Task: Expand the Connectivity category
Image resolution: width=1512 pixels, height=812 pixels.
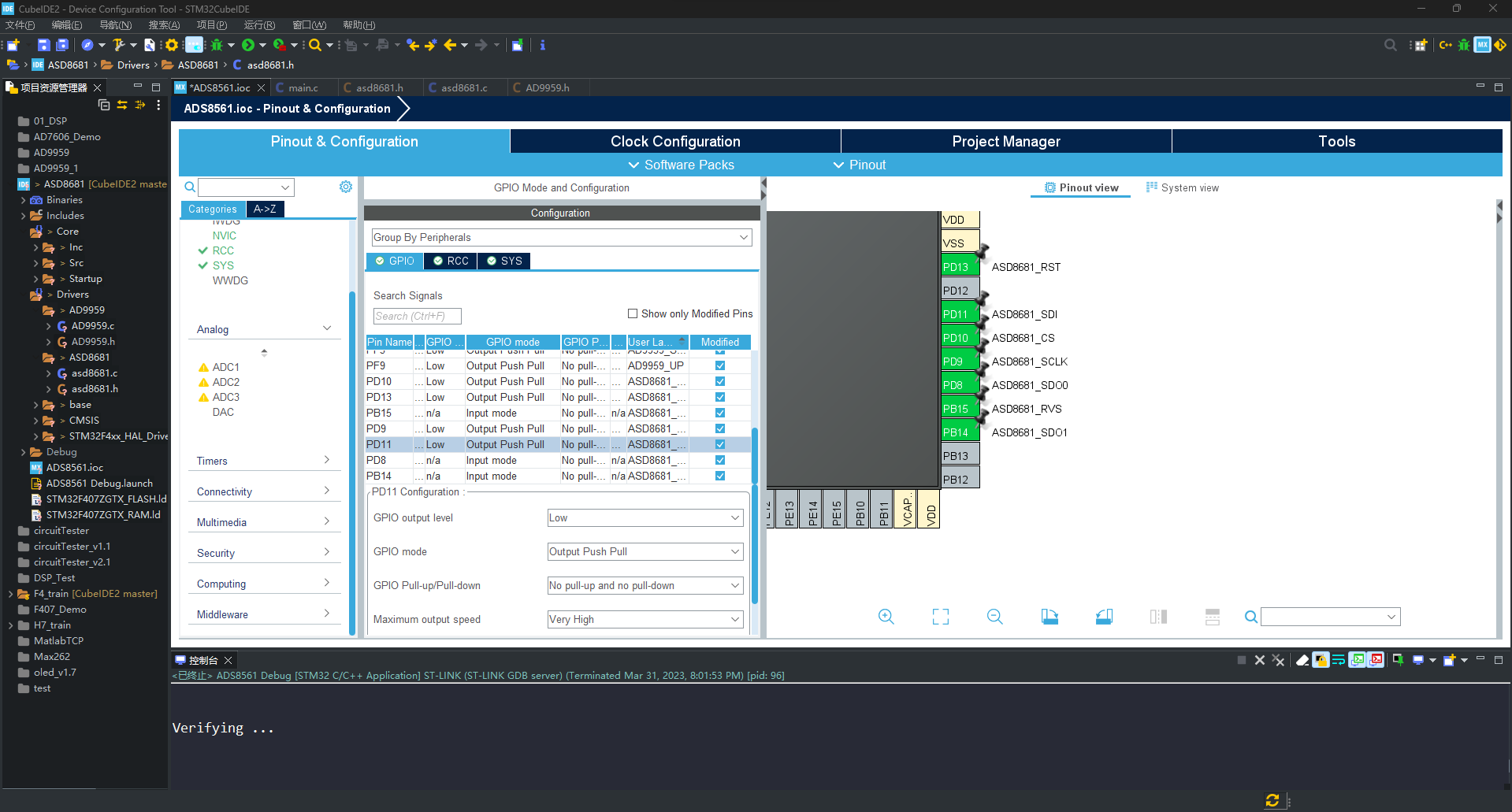Action: [264, 491]
